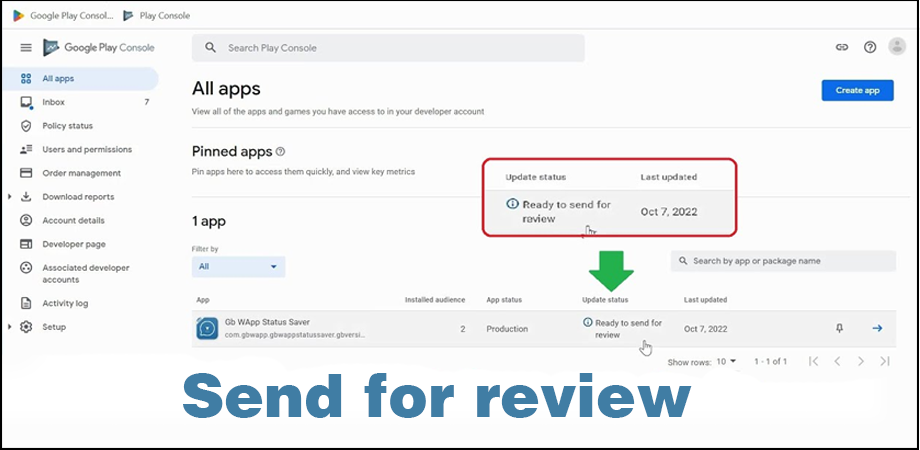Change the Show rows count dropdown

click(x=727, y=361)
